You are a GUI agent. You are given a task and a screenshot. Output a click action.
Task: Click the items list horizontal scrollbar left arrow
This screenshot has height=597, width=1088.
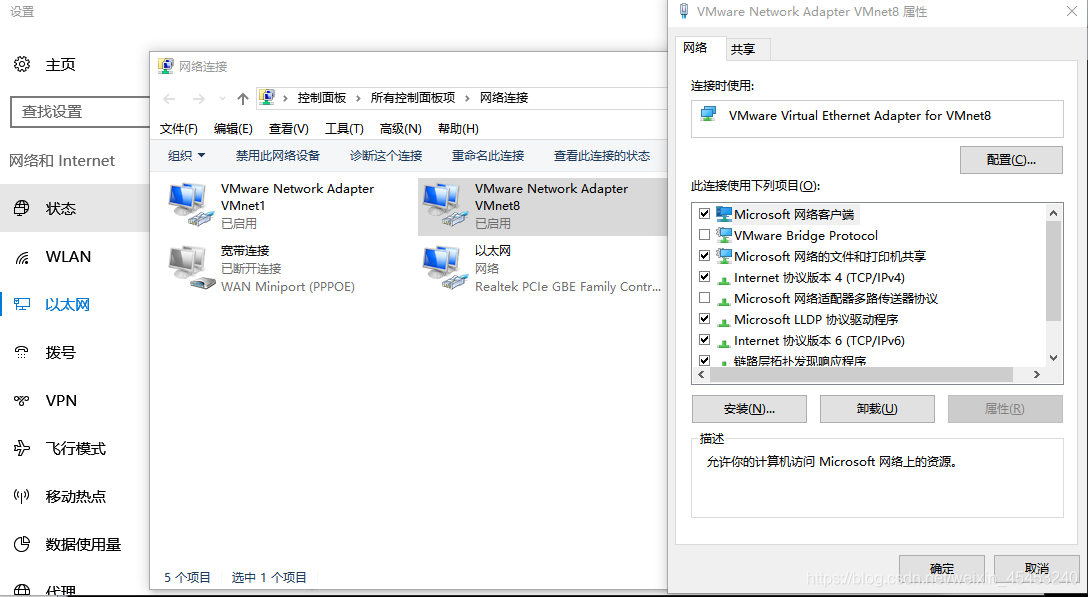(x=701, y=374)
